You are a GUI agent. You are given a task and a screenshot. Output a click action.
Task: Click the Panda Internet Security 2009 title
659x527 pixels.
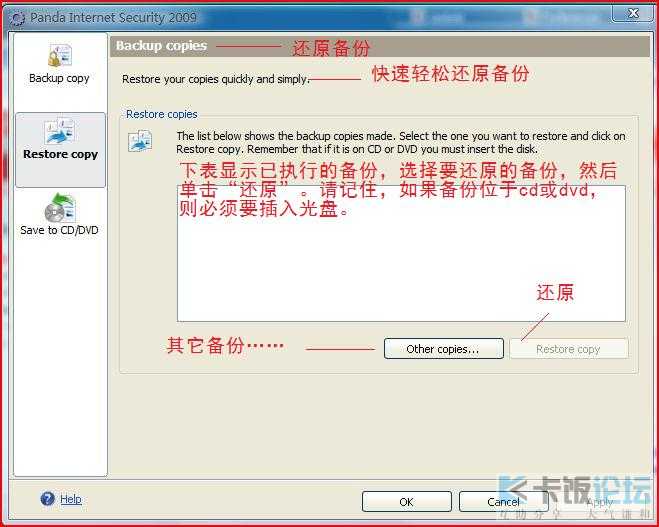[x=113, y=18]
